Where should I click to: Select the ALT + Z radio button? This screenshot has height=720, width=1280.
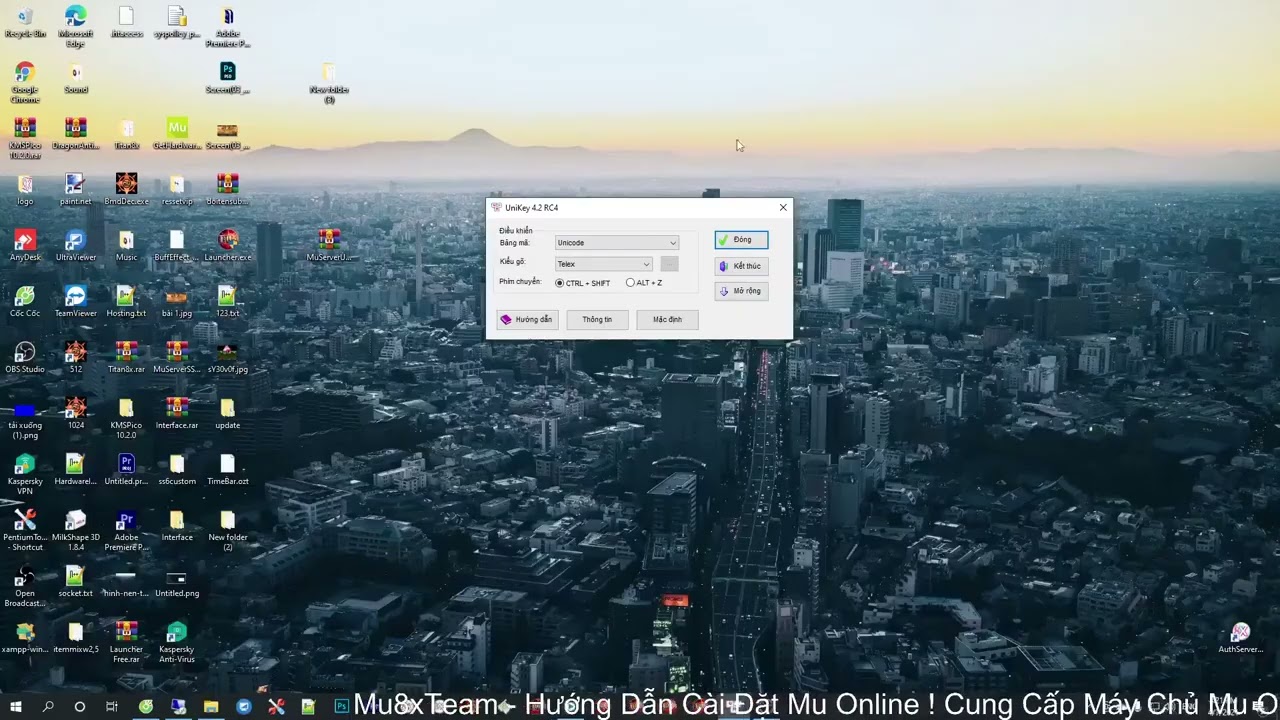[644, 283]
